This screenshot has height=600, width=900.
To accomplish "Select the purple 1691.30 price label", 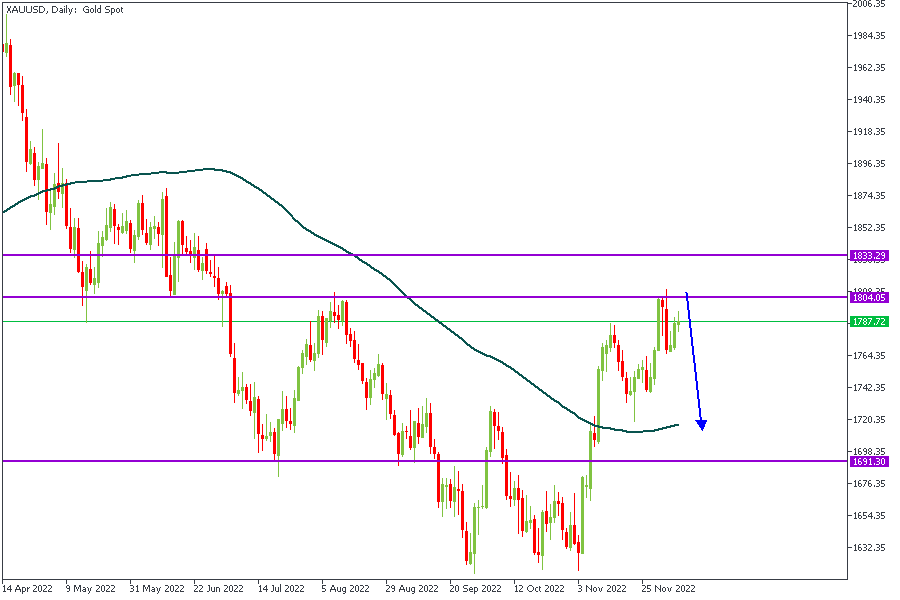I will click(868, 461).
